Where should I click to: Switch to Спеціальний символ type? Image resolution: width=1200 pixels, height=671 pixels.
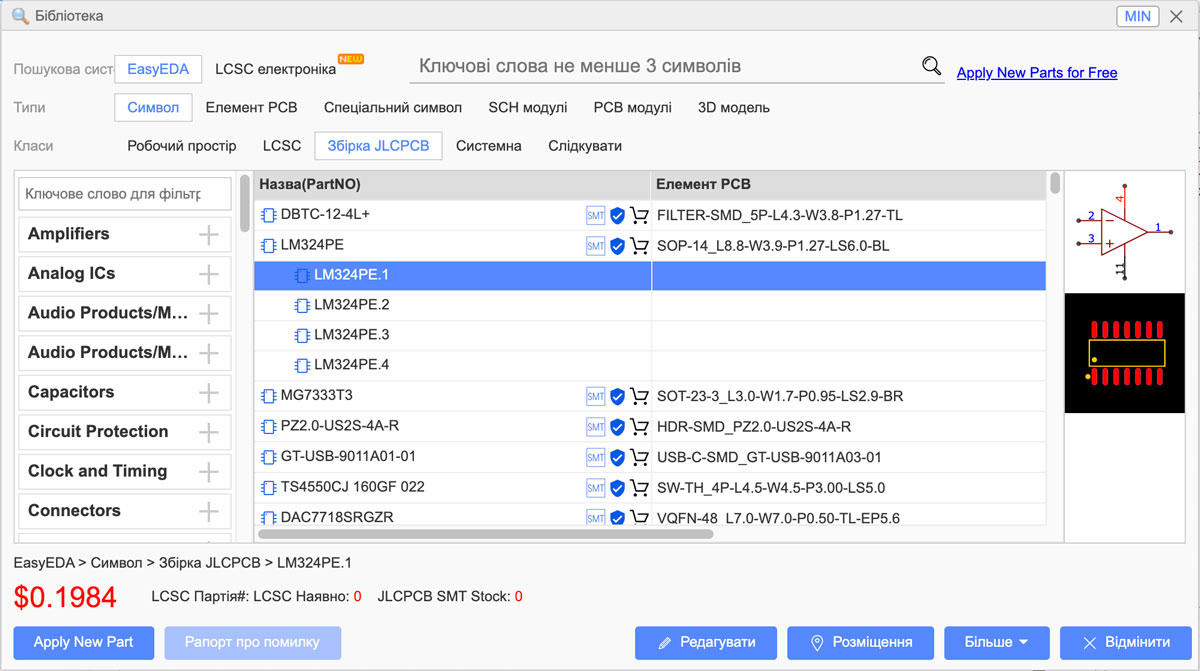point(393,107)
